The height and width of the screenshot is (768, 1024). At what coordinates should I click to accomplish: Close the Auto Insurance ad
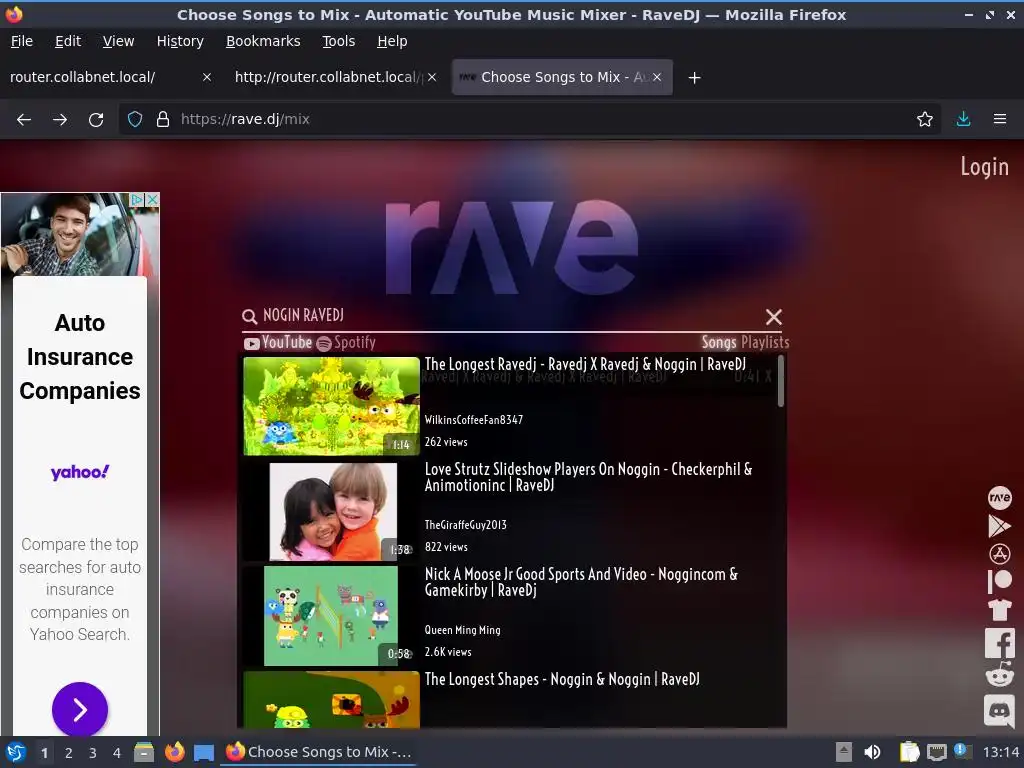[152, 200]
